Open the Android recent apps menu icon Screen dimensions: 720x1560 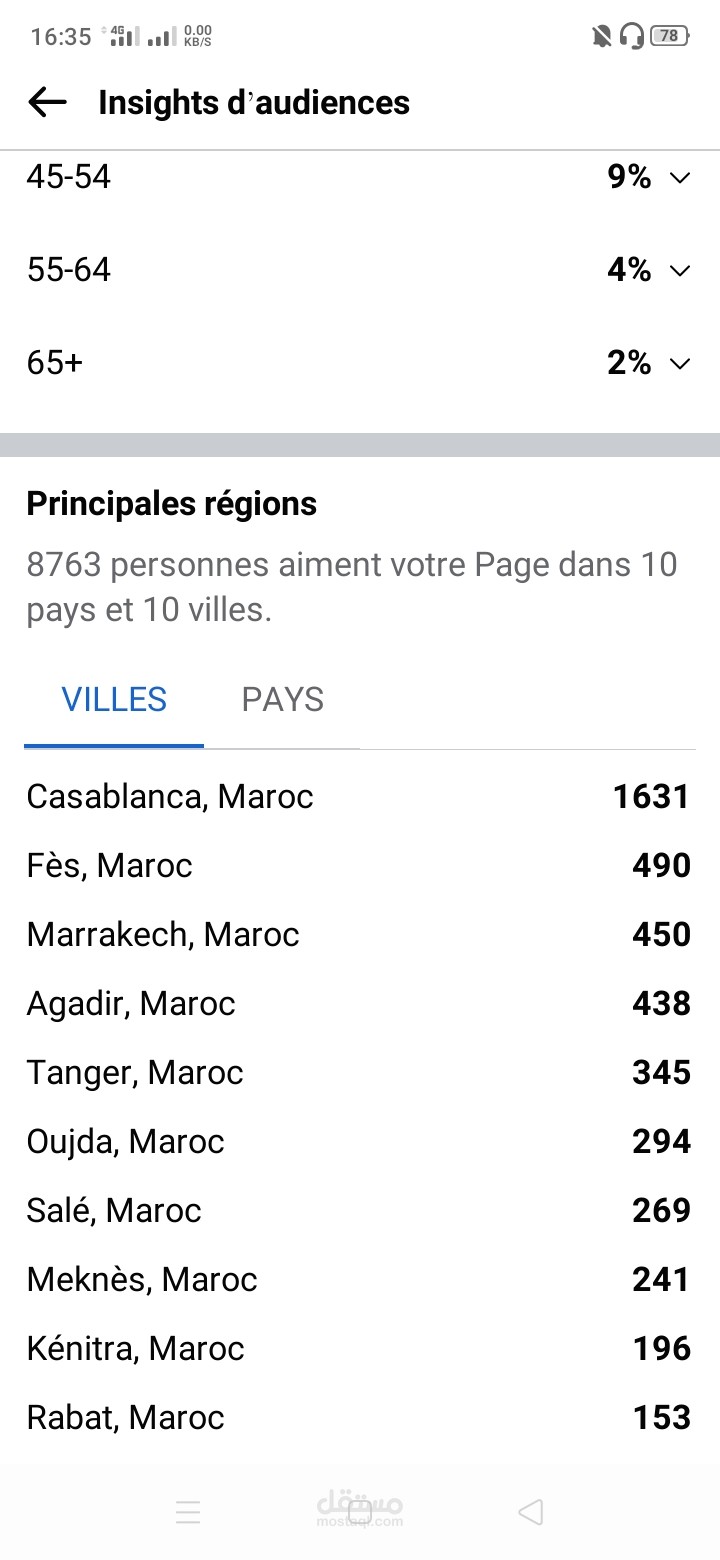click(x=188, y=1511)
